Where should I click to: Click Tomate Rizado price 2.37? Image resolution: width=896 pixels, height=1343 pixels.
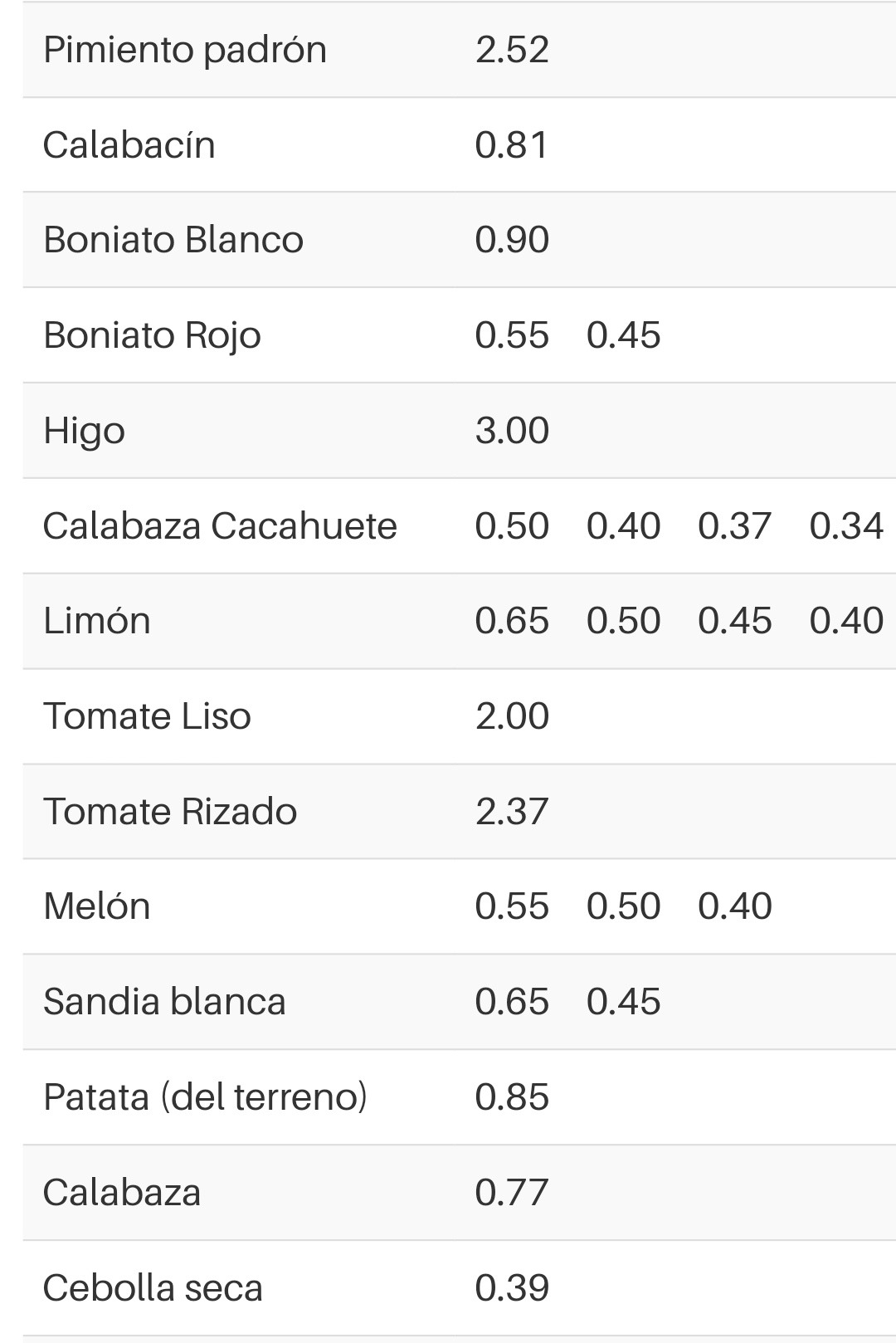pos(512,812)
